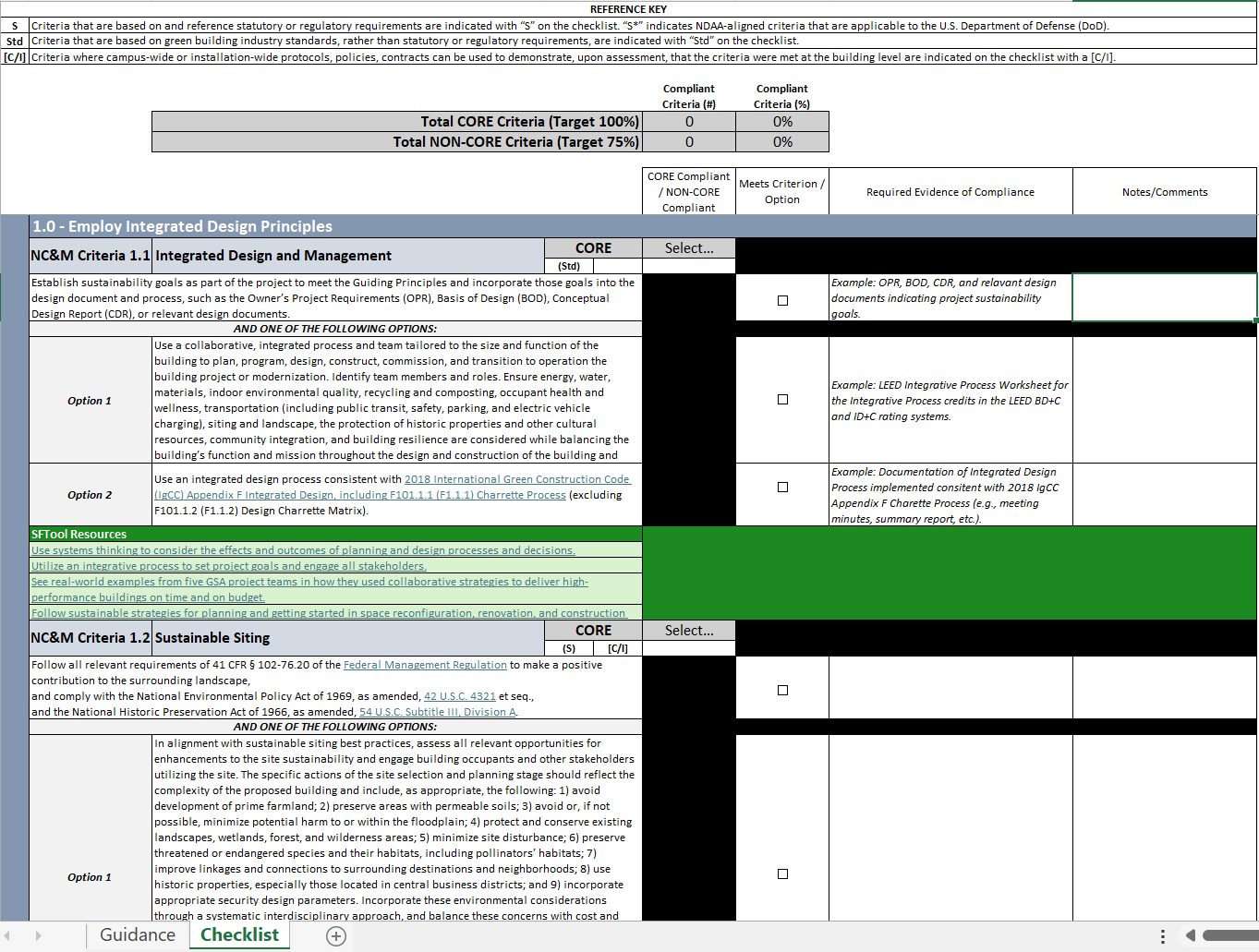The image size is (1259, 952).
Task: Go to next sheet tab arrow
Action: (x=38, y=936)
